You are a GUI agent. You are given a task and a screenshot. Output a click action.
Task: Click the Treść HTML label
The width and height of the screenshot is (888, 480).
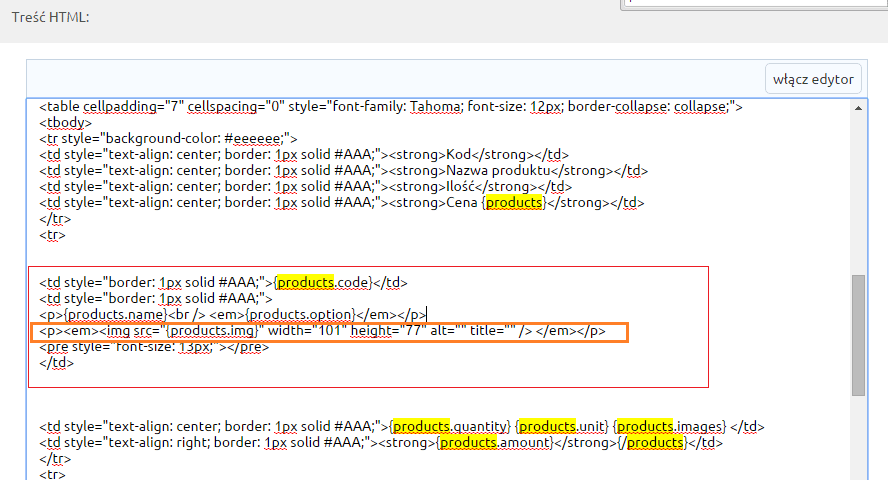(50, 17)
